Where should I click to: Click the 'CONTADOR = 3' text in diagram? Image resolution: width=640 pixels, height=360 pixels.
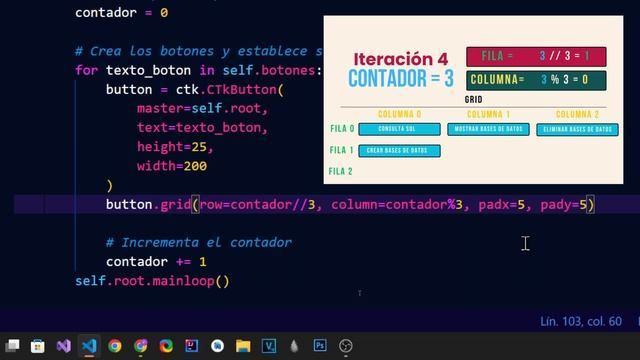(x=400, y=78)
